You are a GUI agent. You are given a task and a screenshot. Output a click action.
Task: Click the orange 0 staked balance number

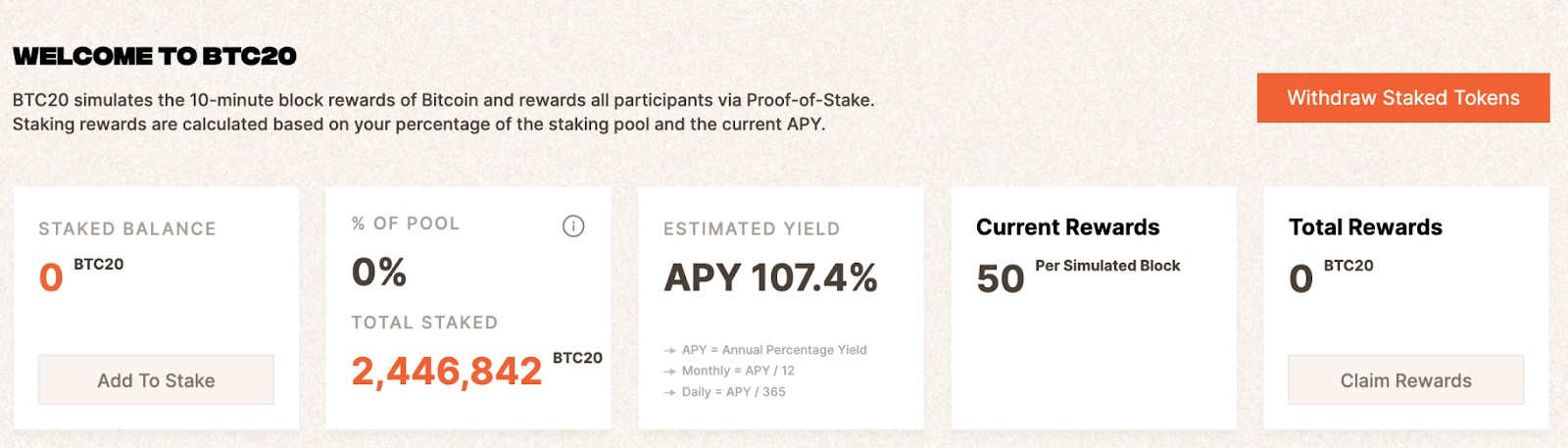pos(51,278)
